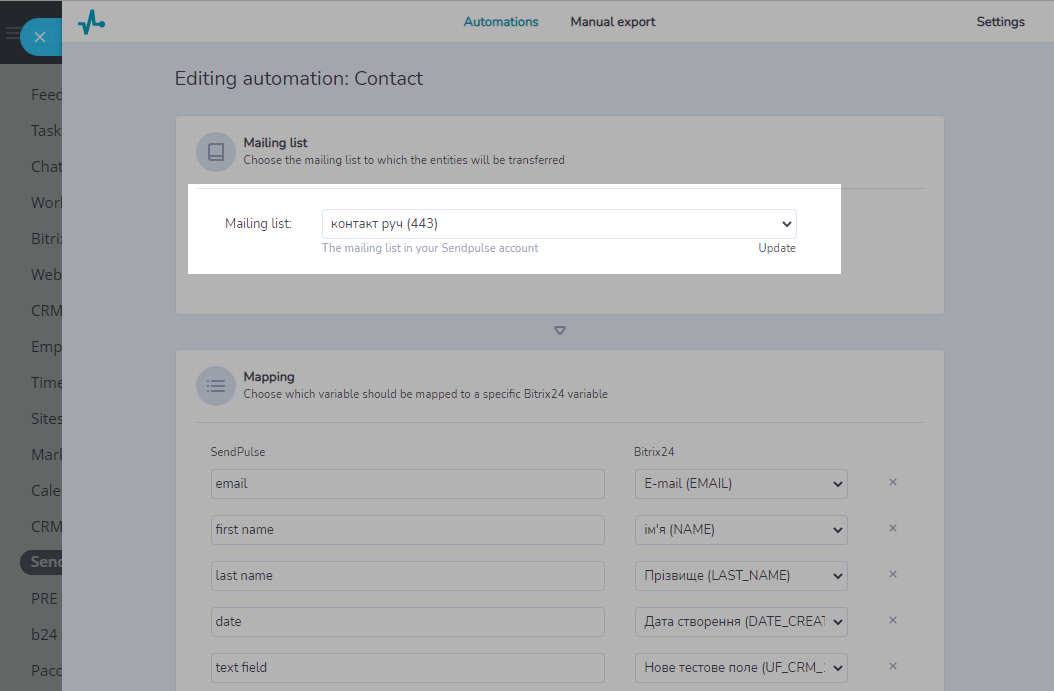
Task: Open the Manual export tab
Action: pos(613,22)
